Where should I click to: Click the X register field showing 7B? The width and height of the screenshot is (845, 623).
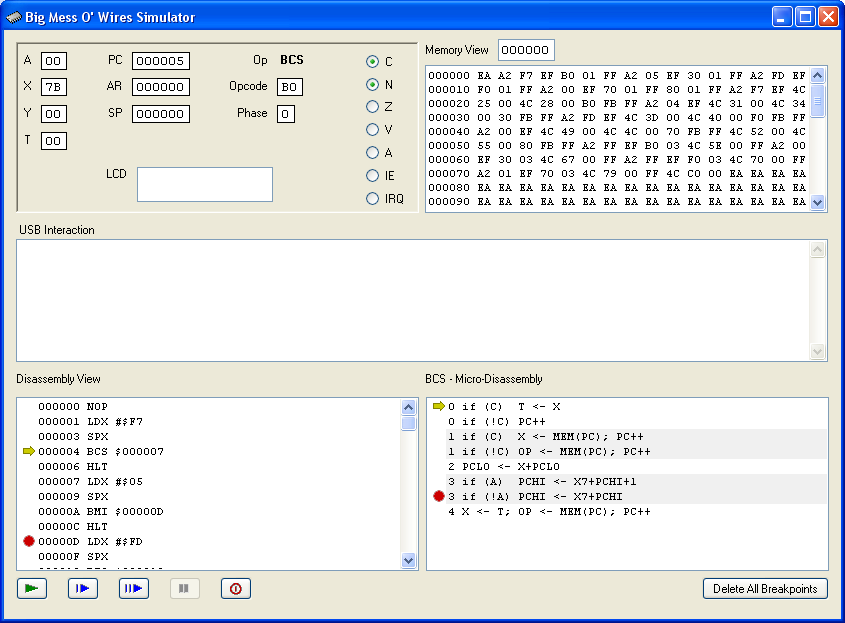coord(54,87)
